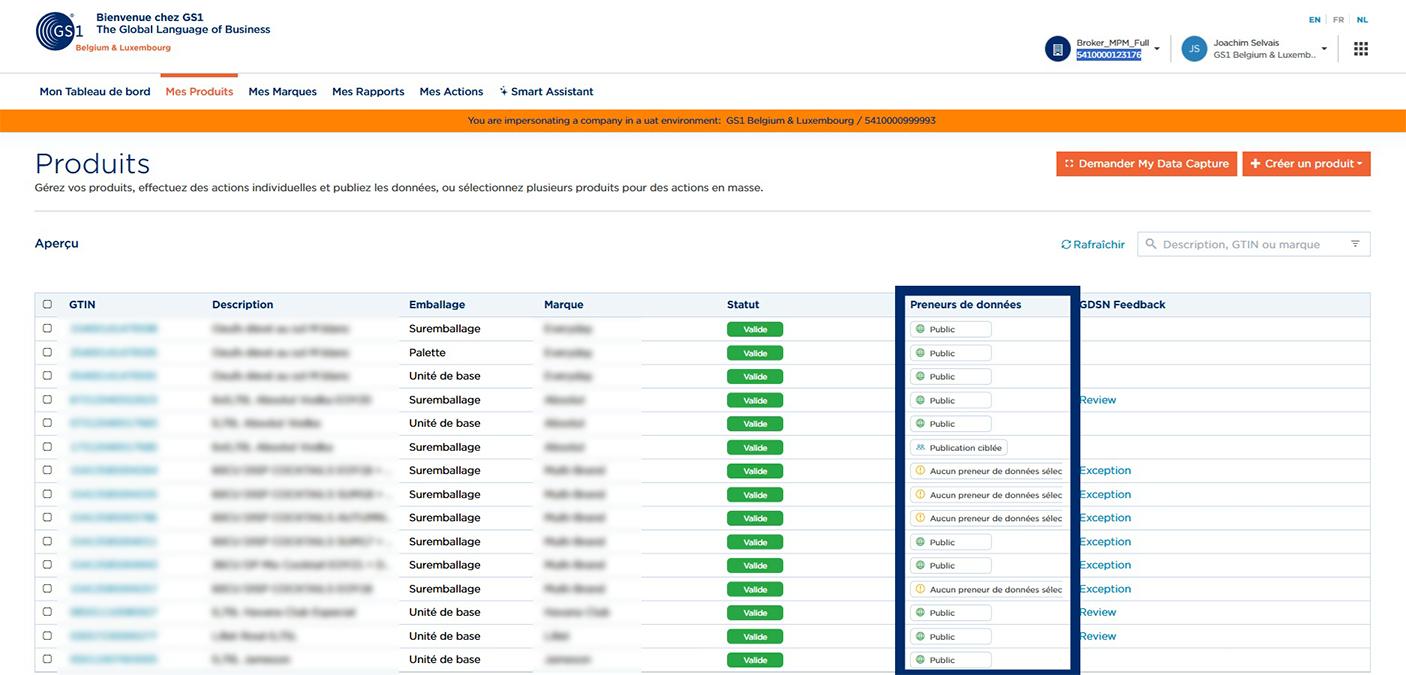The height and width of the screenshot is (675, 1406).
Task: Focus the Description, GTIN ou marque search field
Action: pyautogui.click(x=1253, y=244)
